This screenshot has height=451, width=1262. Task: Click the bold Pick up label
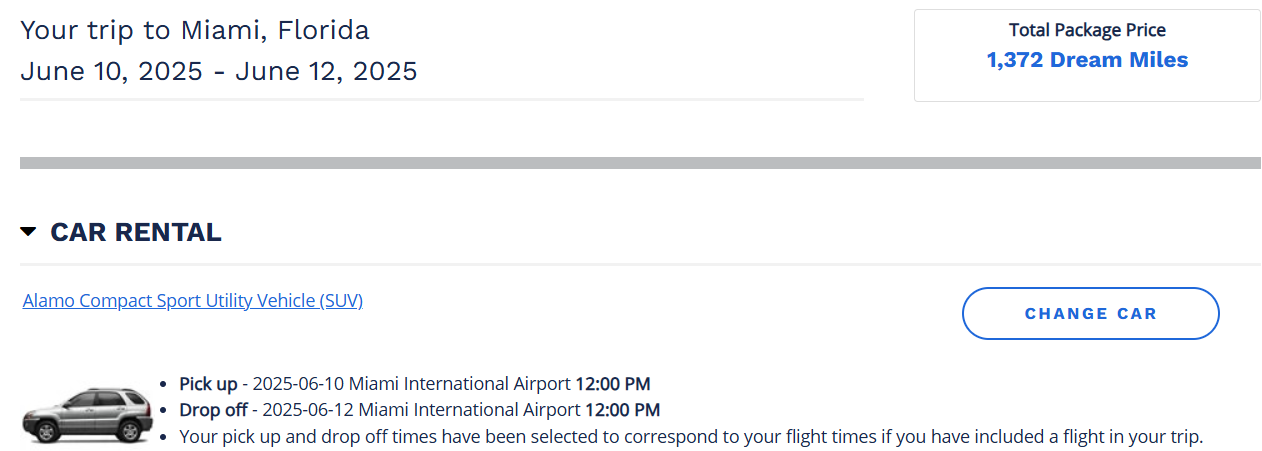(208, 384)
